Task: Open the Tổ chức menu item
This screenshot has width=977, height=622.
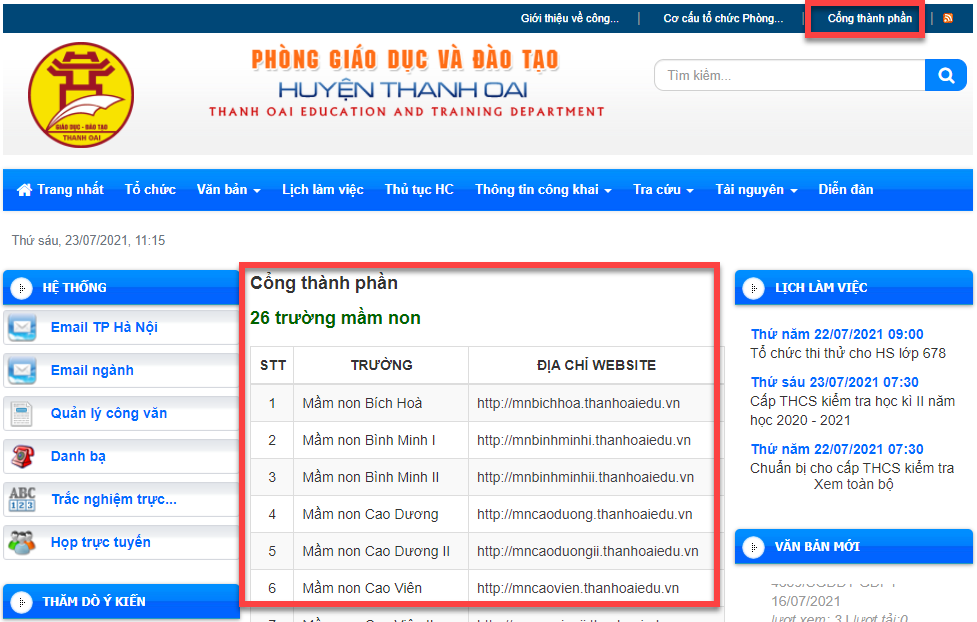Action: pyautogui.click(x=150, y=189)
